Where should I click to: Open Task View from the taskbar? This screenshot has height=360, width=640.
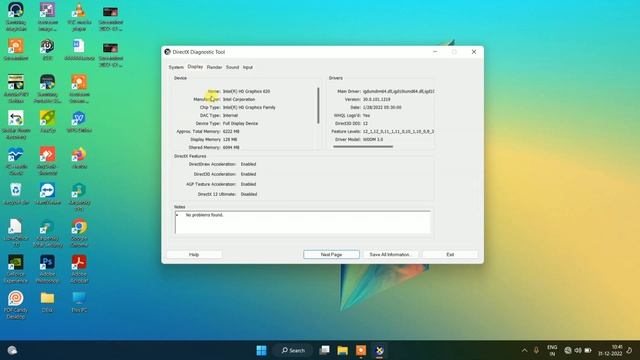tap(324, 350)
